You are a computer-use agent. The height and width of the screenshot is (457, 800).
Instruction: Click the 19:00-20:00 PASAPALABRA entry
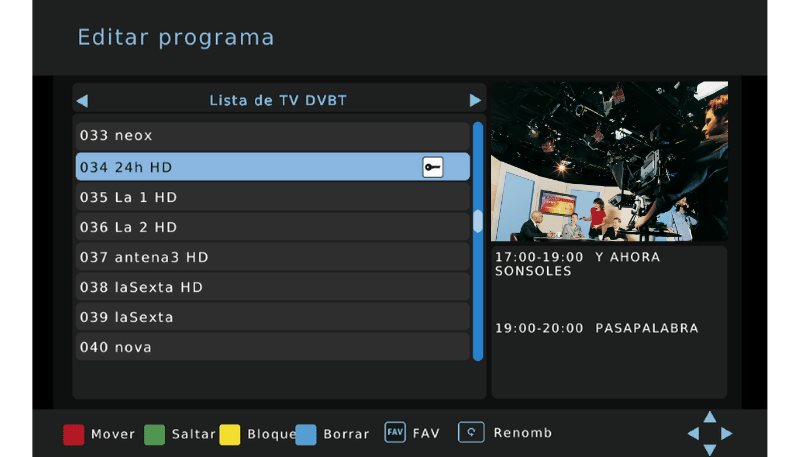[x=596, y=328]
